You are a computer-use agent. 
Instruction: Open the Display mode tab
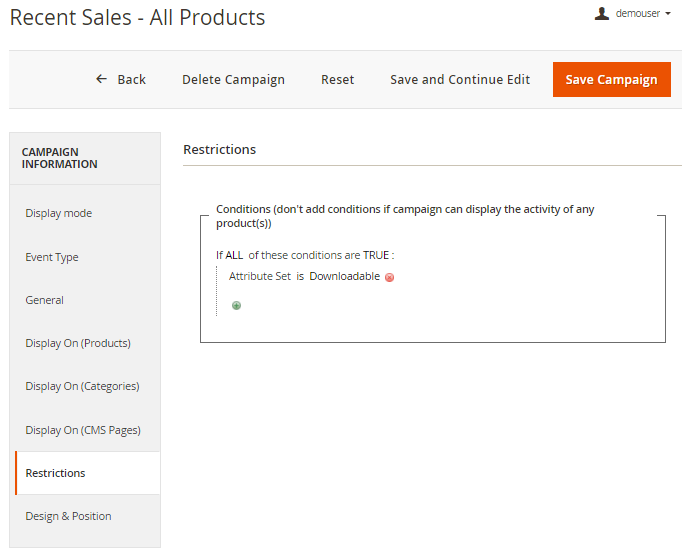click(58, 213)
